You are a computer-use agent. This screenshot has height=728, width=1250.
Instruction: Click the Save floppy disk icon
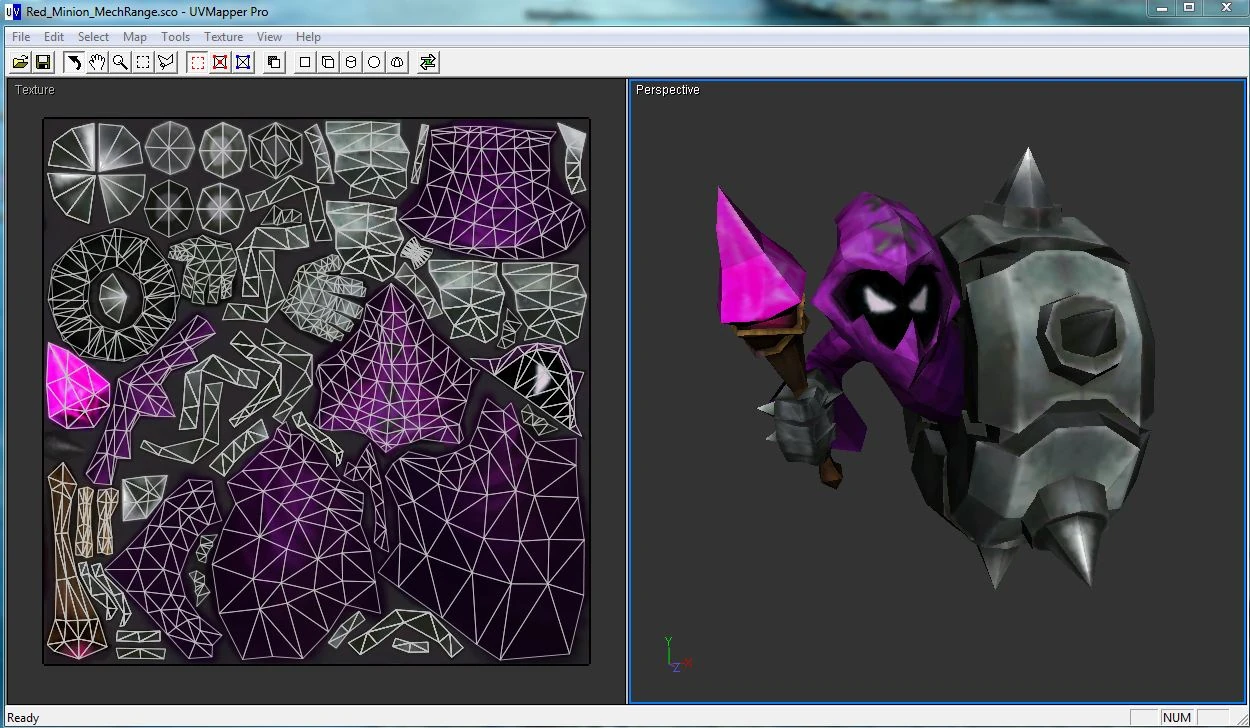(43, 62)
